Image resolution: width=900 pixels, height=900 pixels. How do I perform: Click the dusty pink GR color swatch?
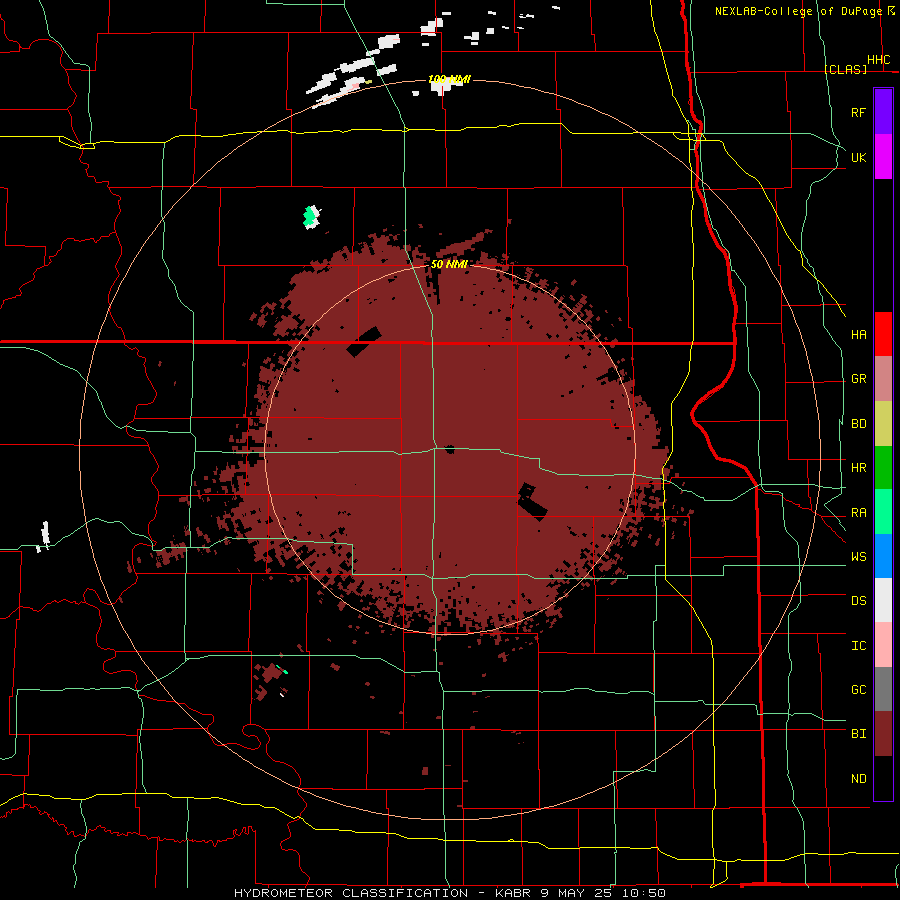tap(883, 379)
